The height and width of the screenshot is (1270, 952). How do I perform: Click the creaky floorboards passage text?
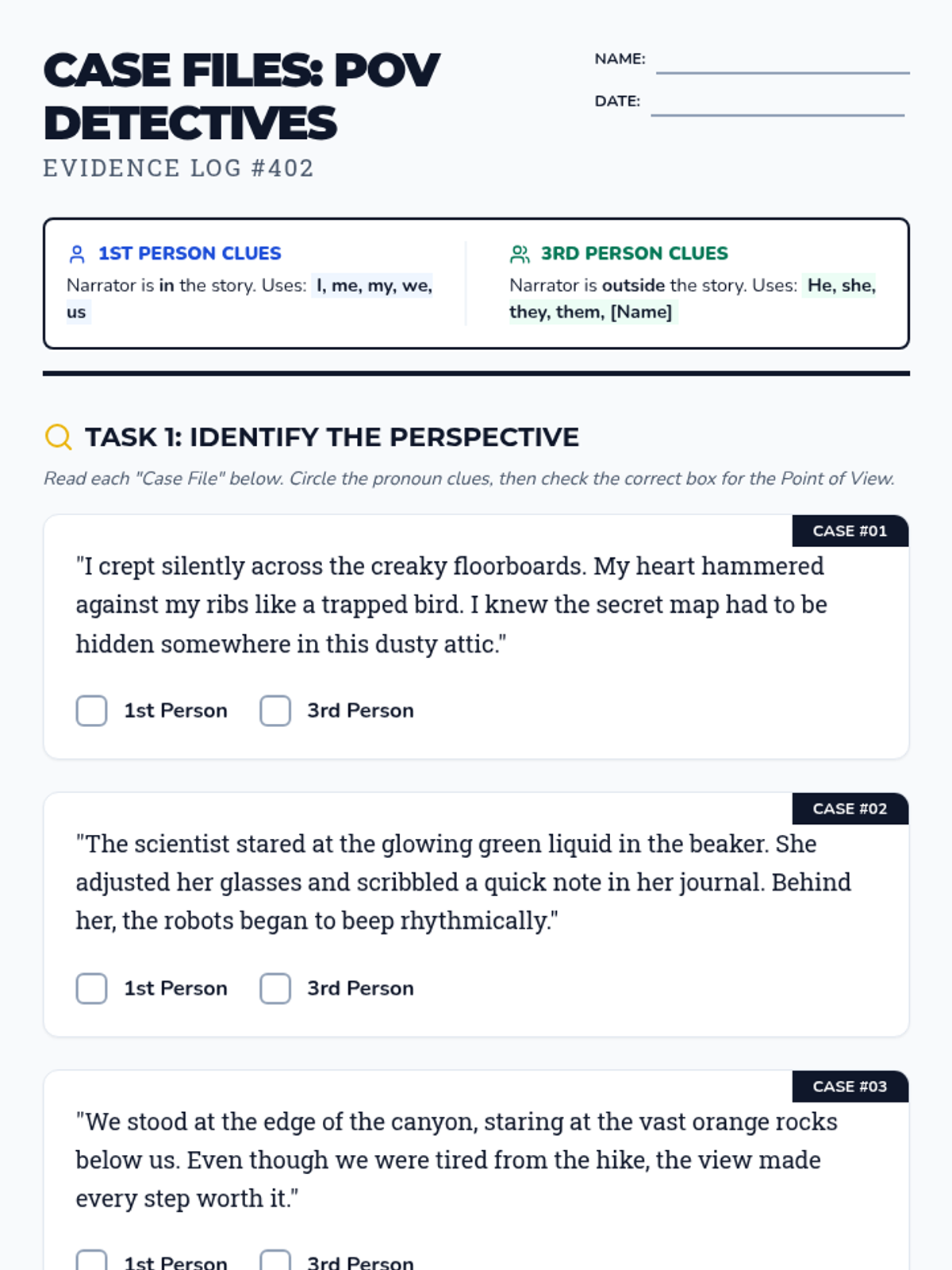(x=451, y=605)
